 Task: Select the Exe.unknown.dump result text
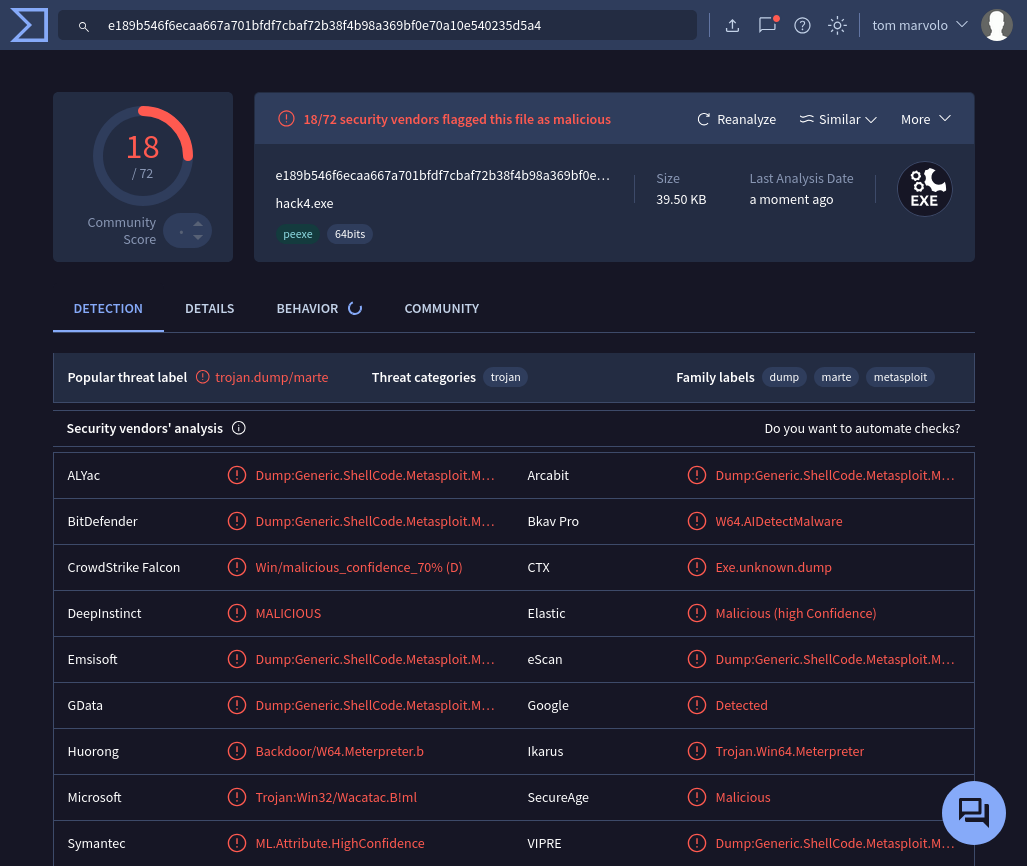pos(774,567)
